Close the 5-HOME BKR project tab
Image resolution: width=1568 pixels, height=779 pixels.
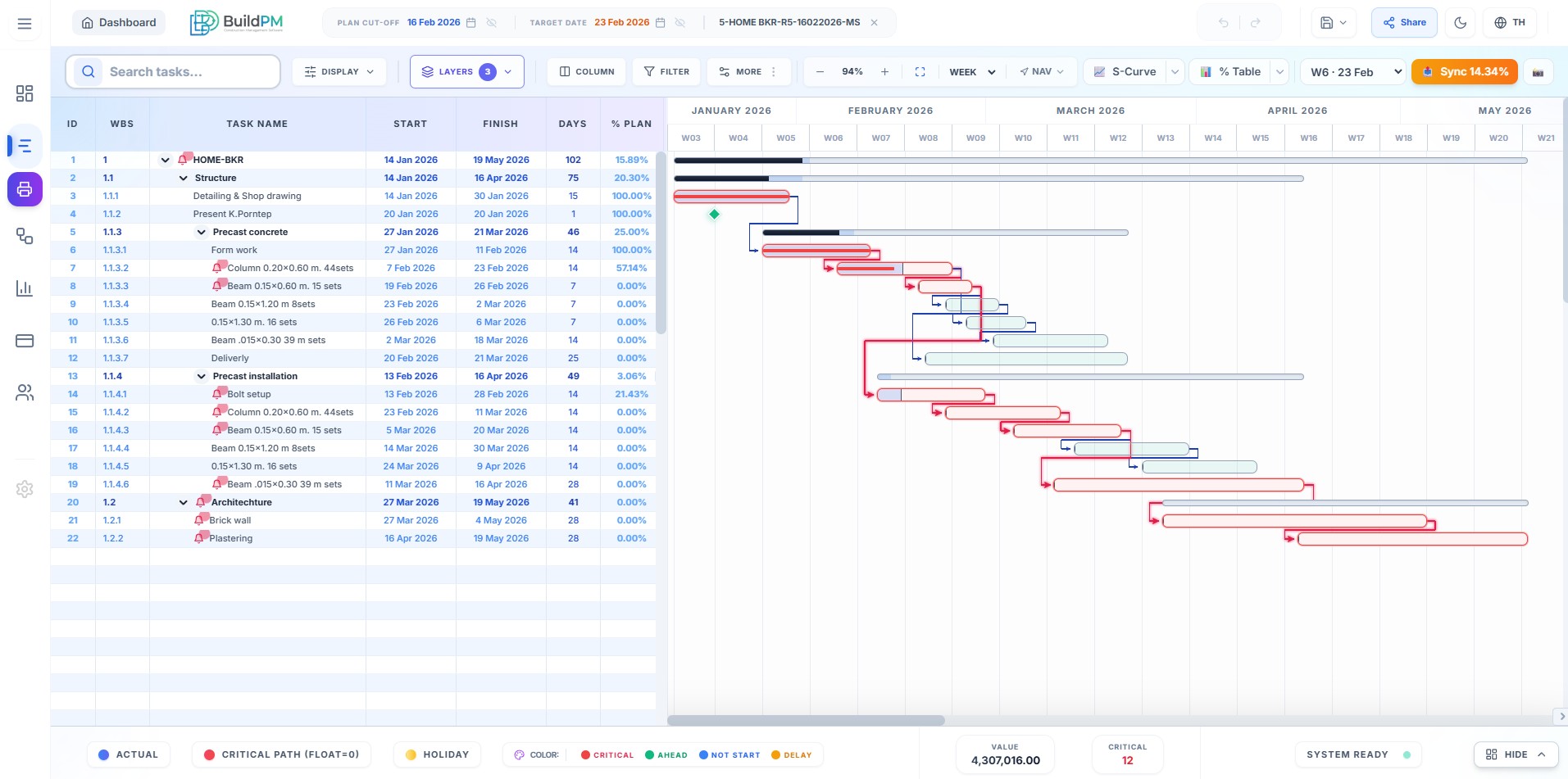pos(875,23)
